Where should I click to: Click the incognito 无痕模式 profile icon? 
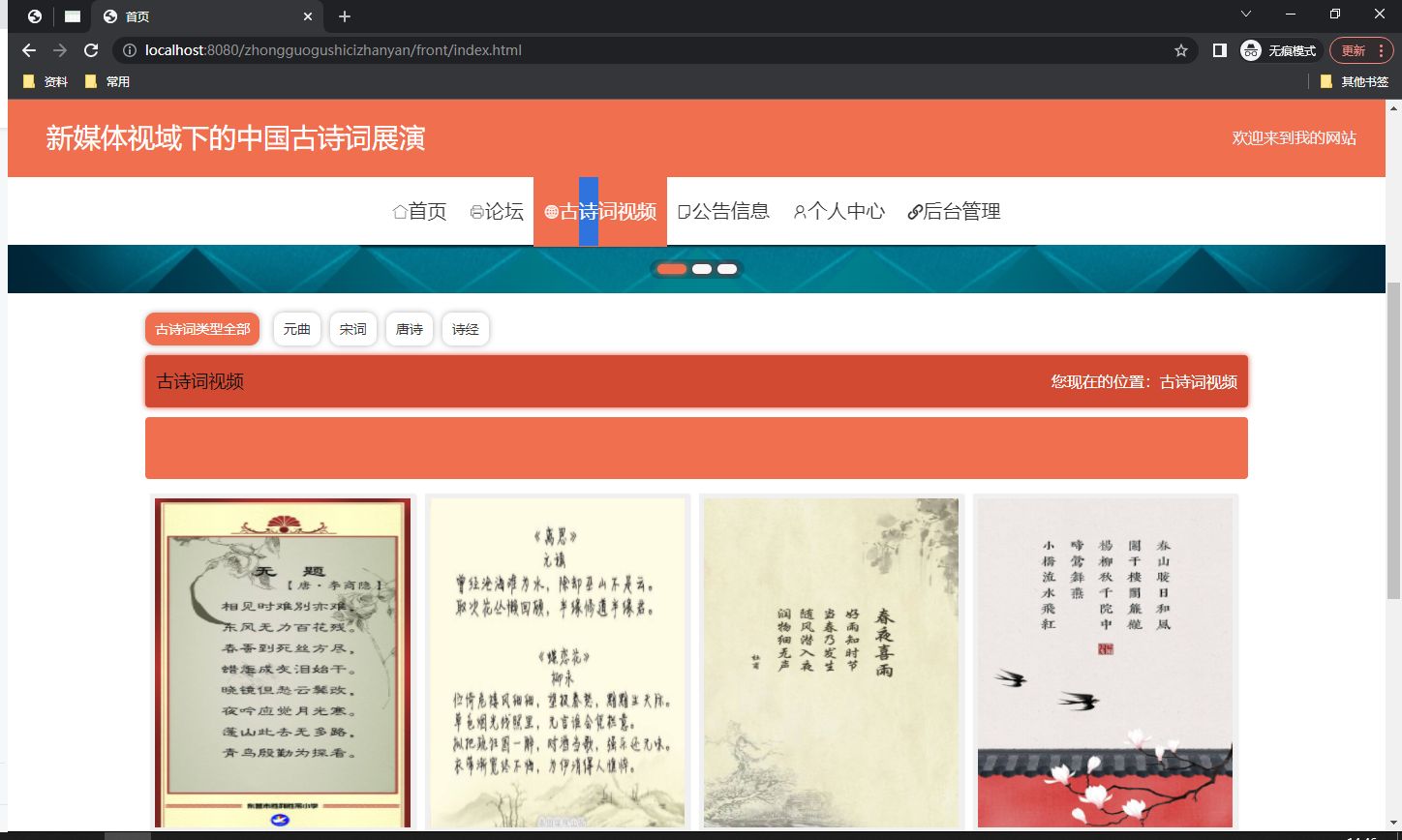click(1248, 49)
